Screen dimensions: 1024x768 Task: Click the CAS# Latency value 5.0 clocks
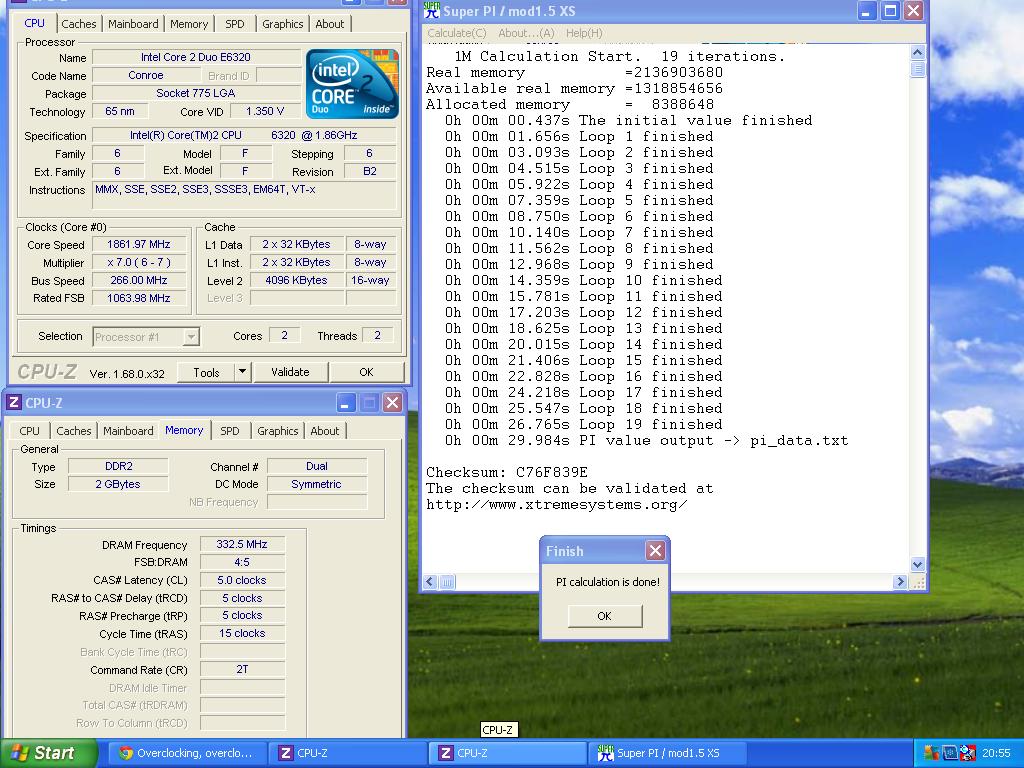pyautogui.click(x=242, y=580)
